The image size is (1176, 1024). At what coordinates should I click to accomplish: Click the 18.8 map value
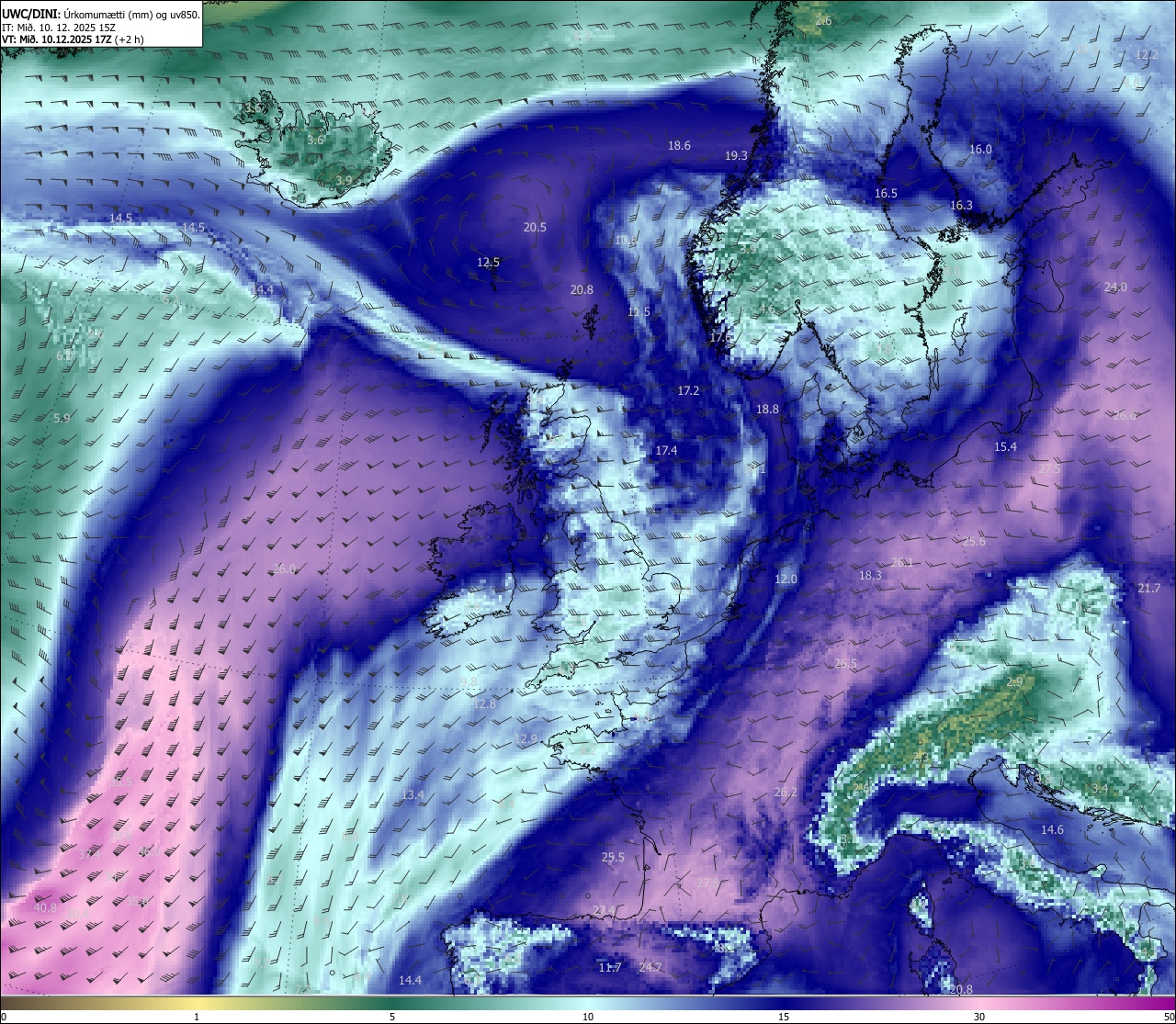[767, 409]
